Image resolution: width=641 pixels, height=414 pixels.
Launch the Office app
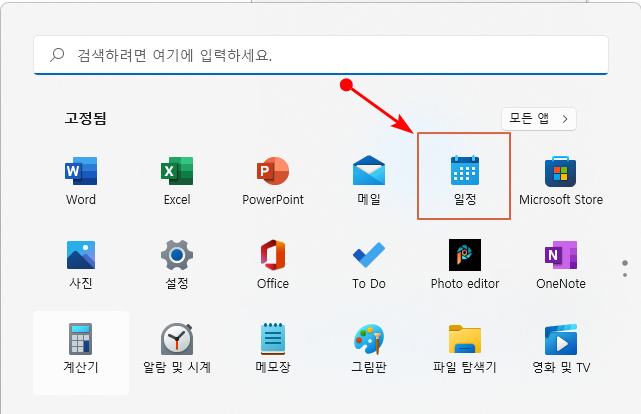(273, 265)
